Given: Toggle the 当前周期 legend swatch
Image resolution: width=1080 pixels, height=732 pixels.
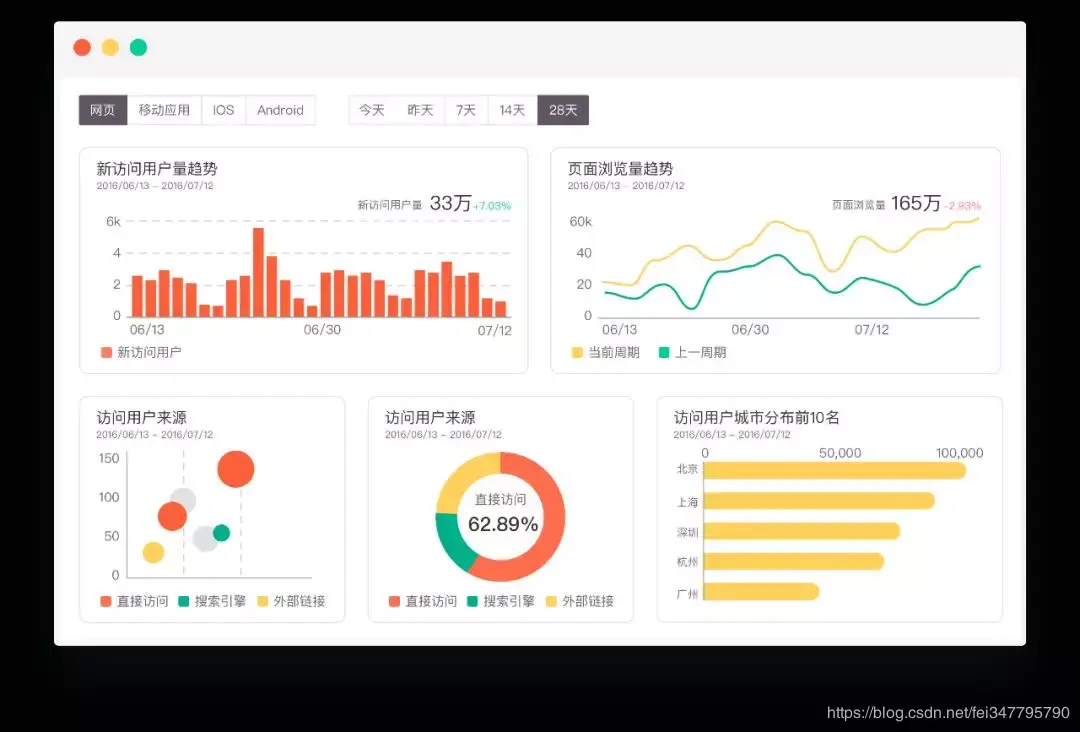Looking at the screenshot, I should [x=577, y=353].
